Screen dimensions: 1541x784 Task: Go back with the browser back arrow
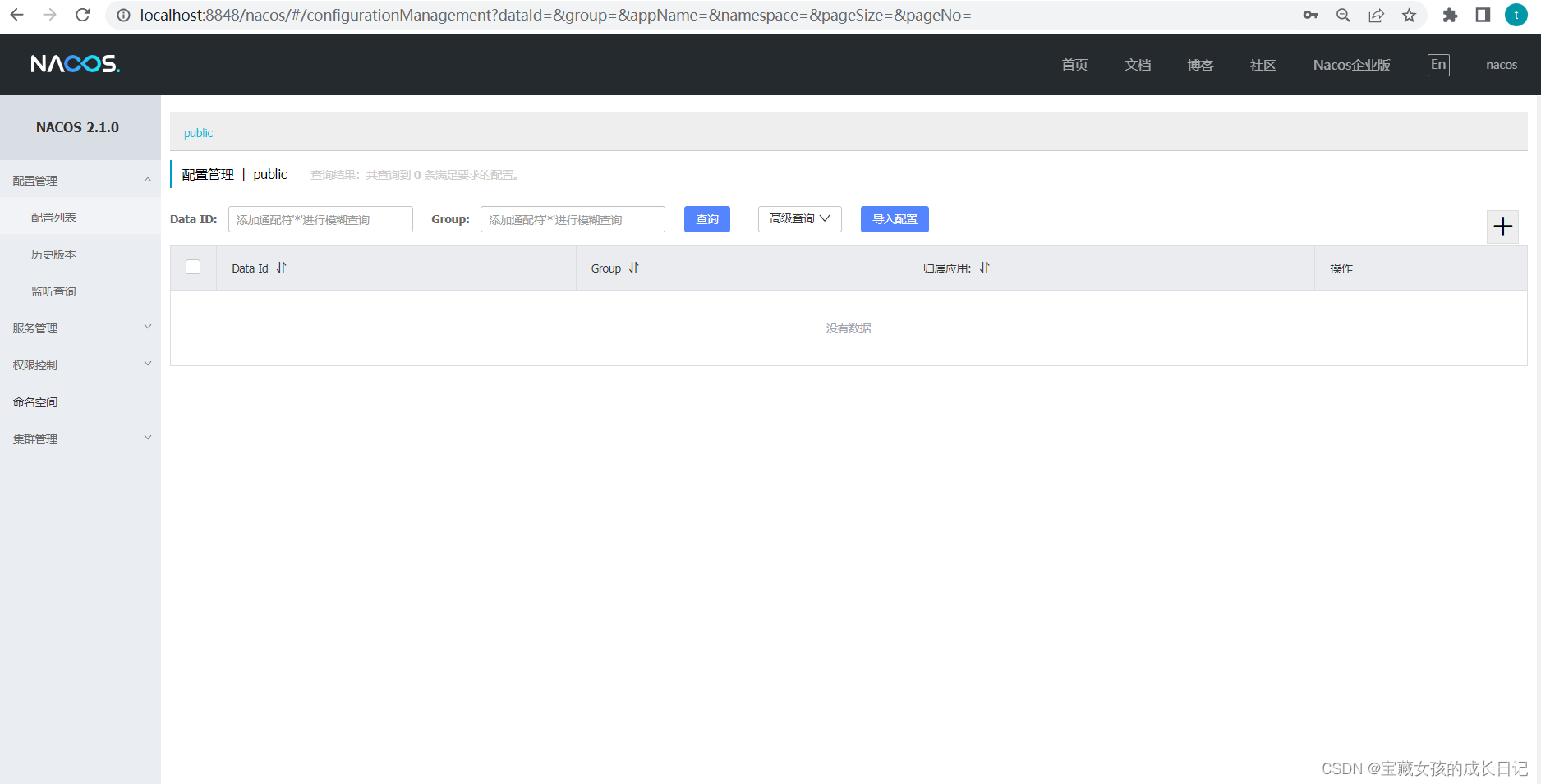pos(17,15)
